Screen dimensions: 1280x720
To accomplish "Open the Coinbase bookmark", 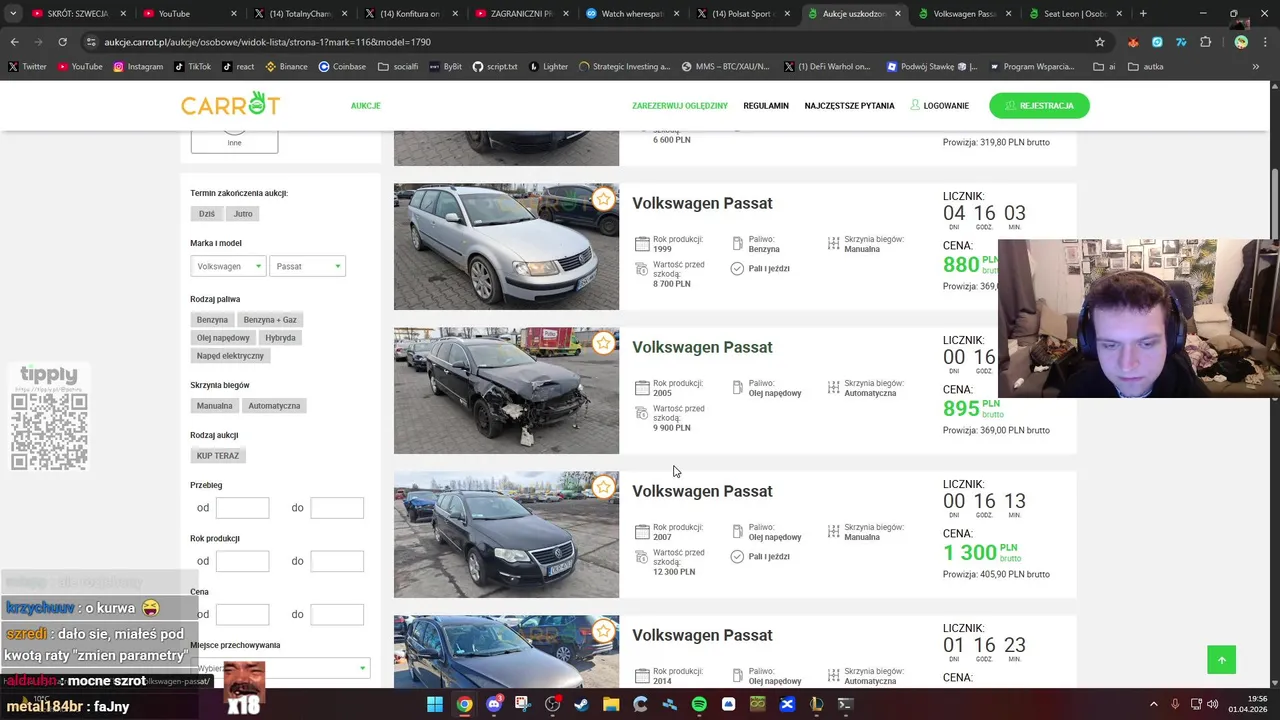I will pos(342,66).
